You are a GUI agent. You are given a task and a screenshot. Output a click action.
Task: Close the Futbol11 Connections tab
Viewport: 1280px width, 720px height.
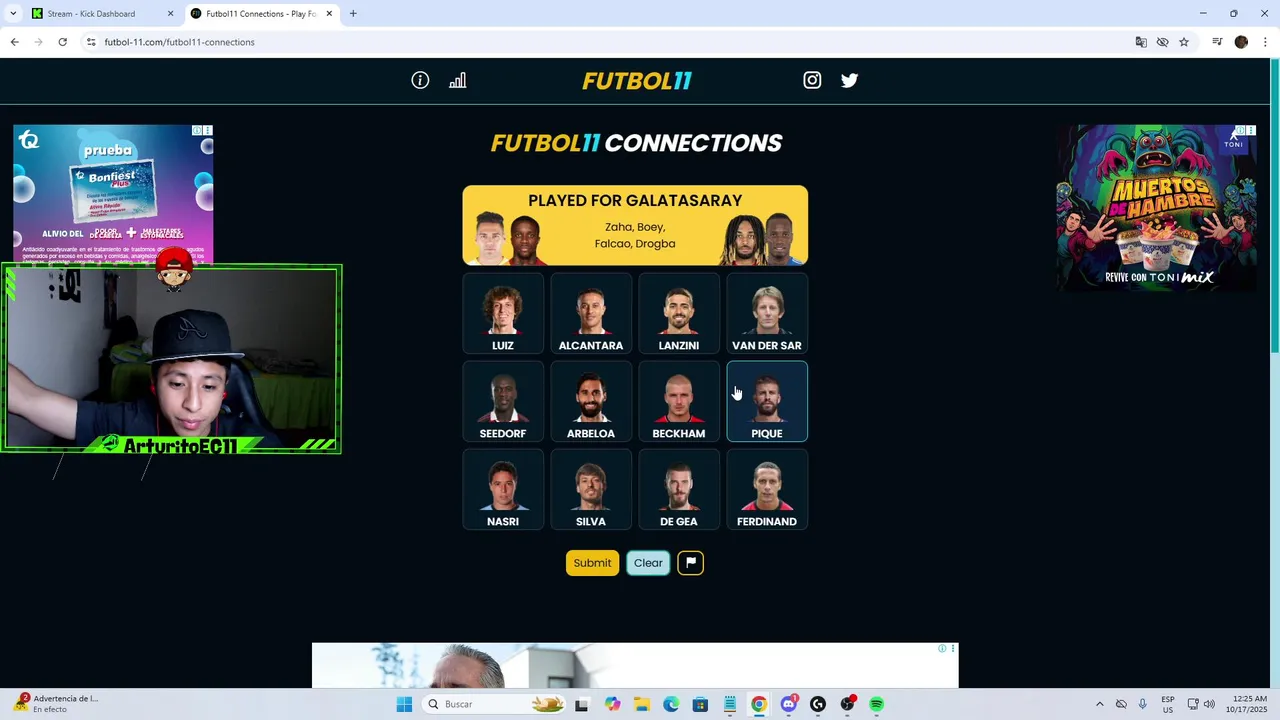point(329,14)
